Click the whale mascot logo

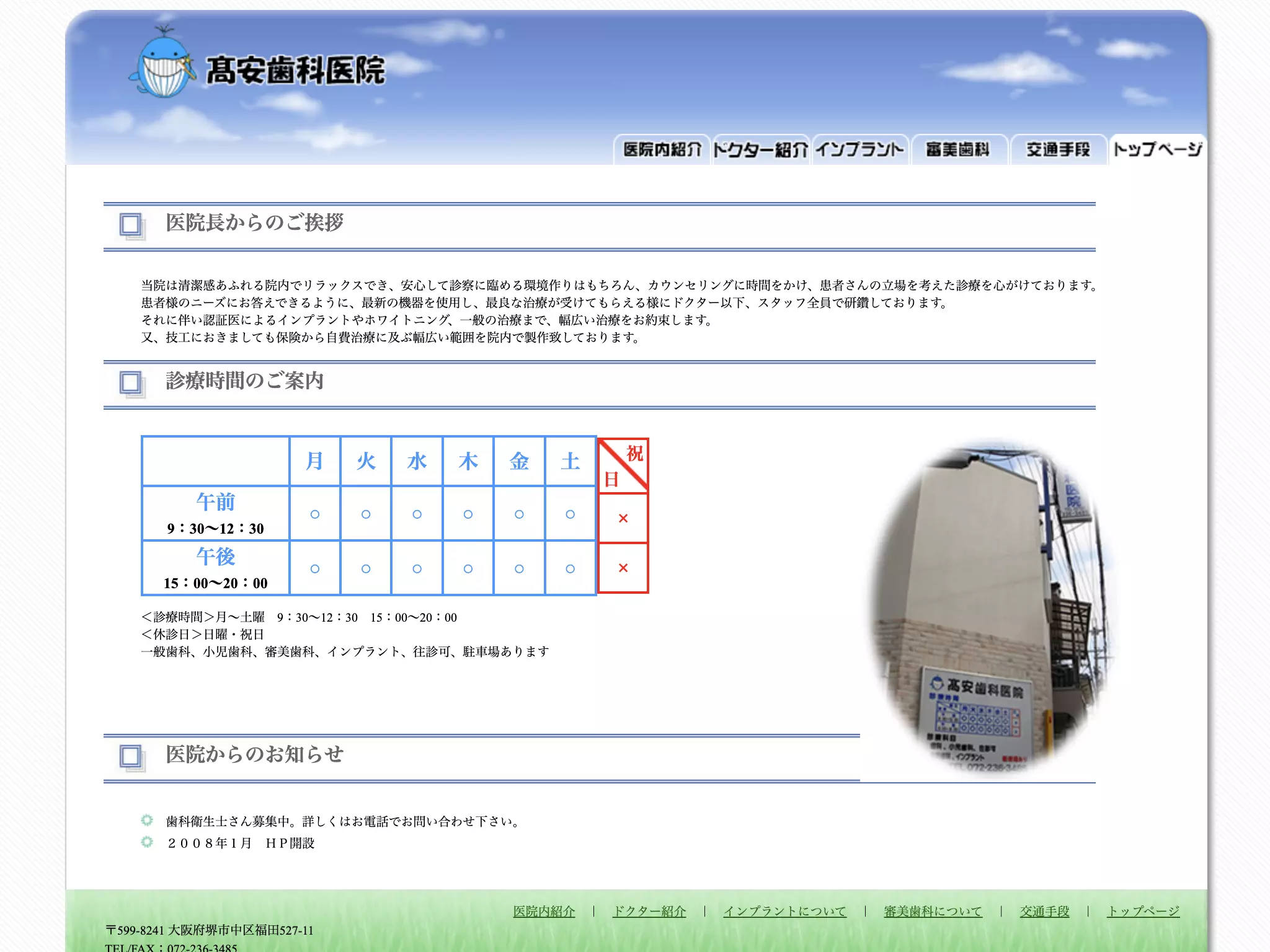pyautogui.click(x=162, y=62)
